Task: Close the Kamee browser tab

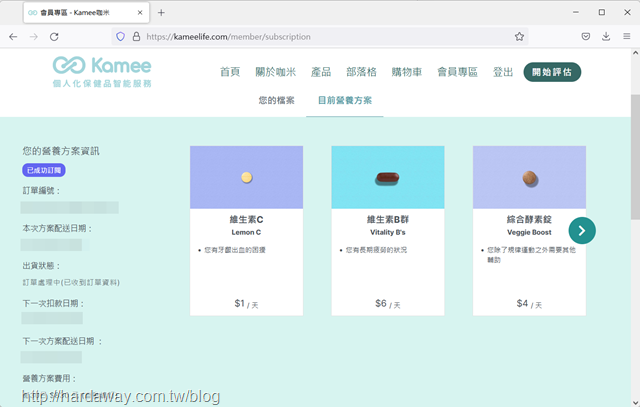Action: pyautogui.click(x=140, y=13)
